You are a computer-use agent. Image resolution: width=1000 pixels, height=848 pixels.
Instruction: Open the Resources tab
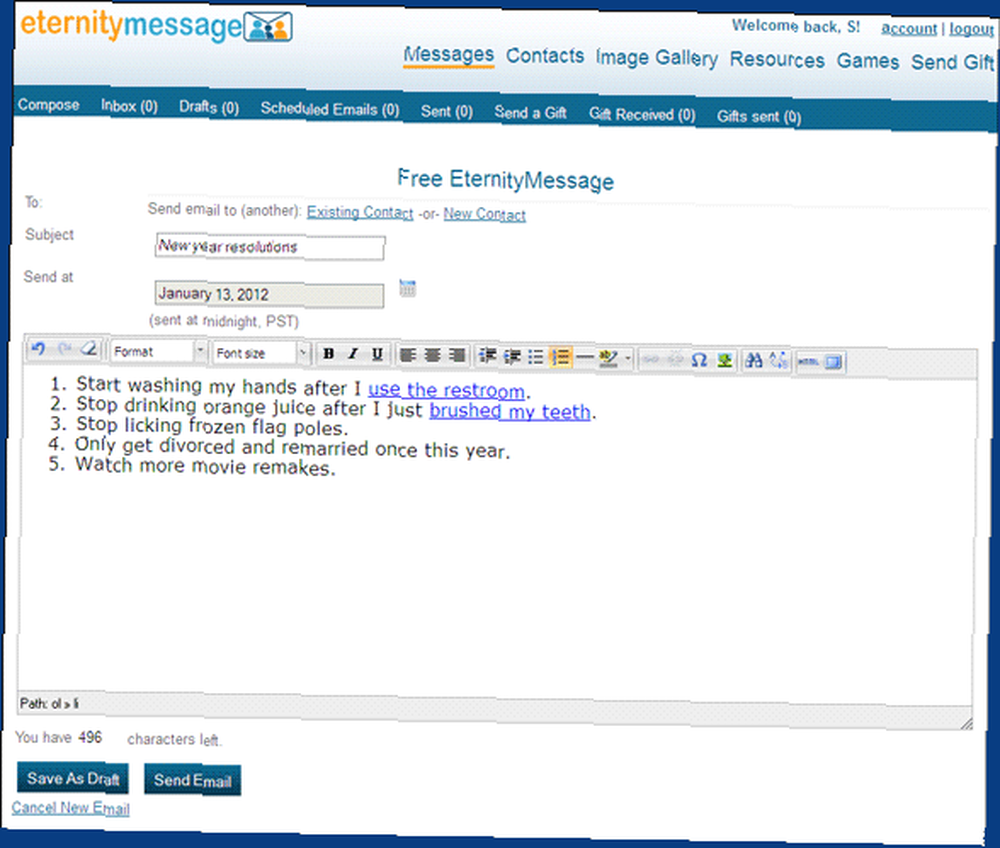click(x=777, y=60)
